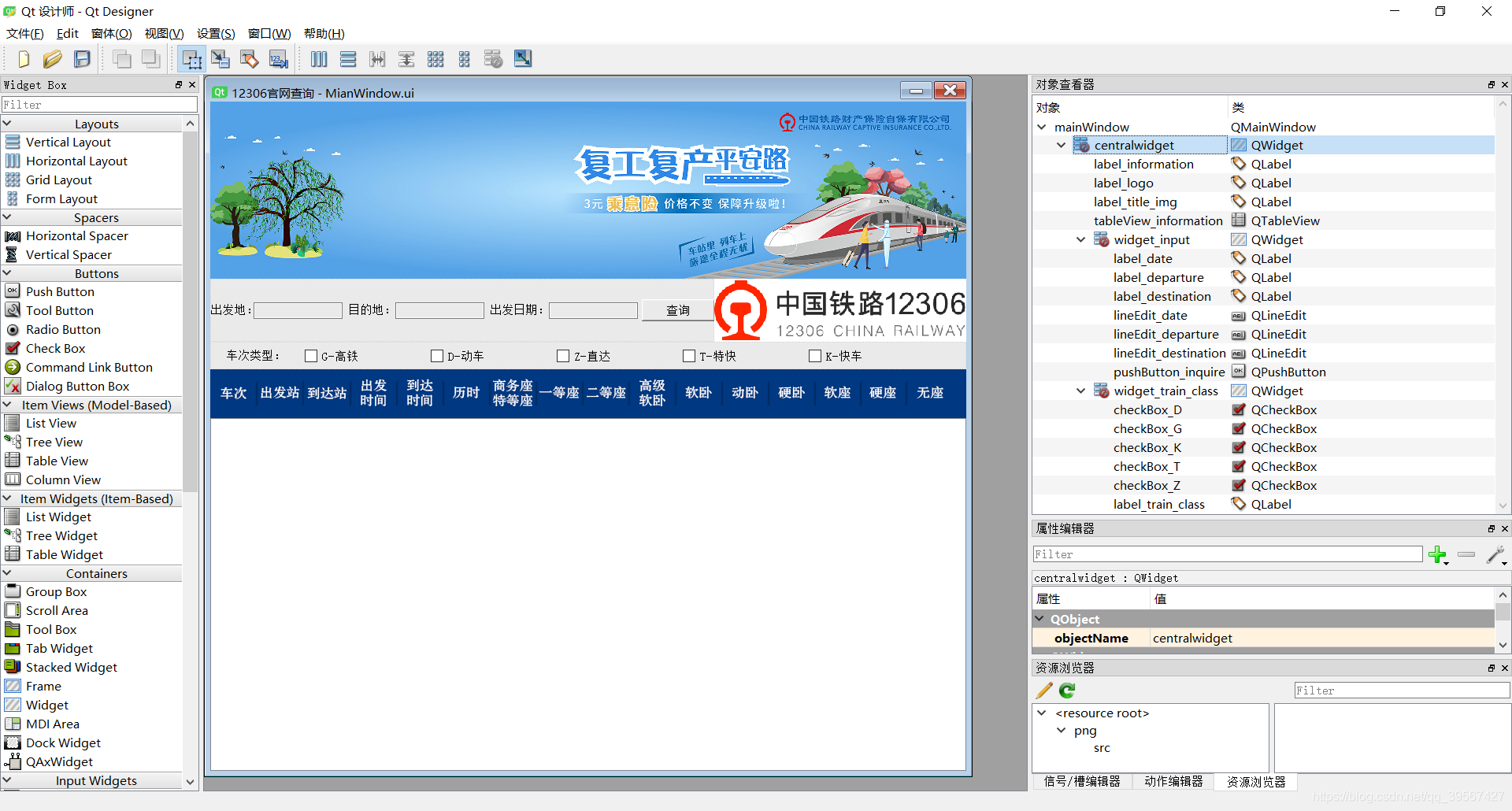Click the objectName value centralwidget
The width and height of the screenshot is (1512, 811).
pyautogui.click(x=1192, y=638)
